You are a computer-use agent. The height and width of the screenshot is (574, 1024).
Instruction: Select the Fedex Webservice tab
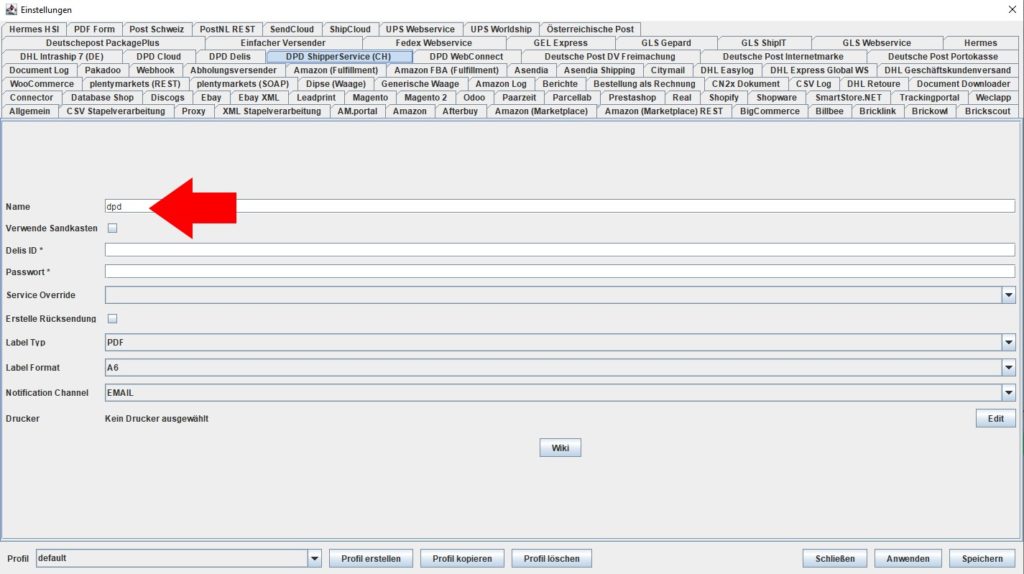(x=433, y=43)
